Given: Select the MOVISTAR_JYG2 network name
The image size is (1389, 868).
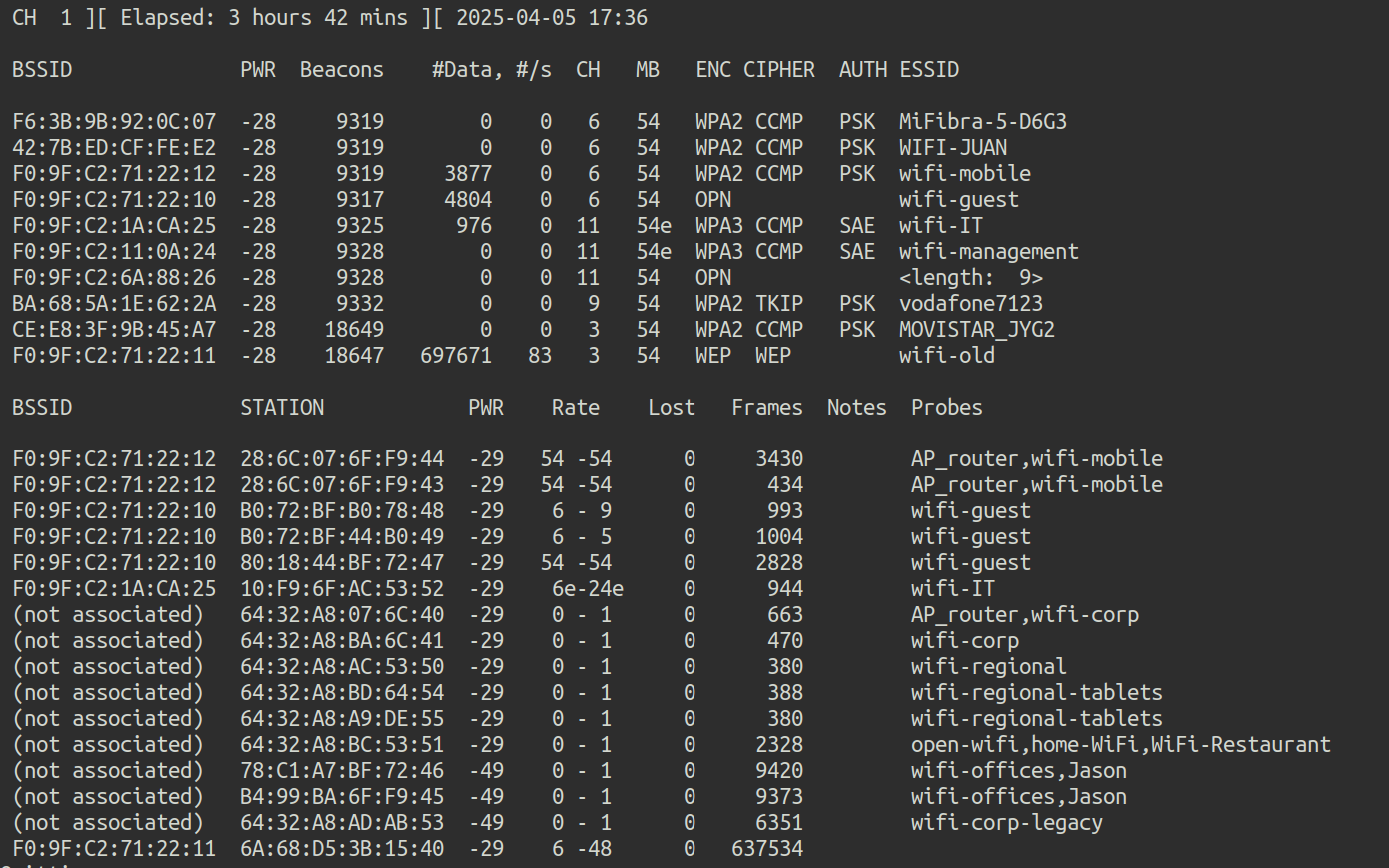Looking at the screenshot, I should point(976,329).
